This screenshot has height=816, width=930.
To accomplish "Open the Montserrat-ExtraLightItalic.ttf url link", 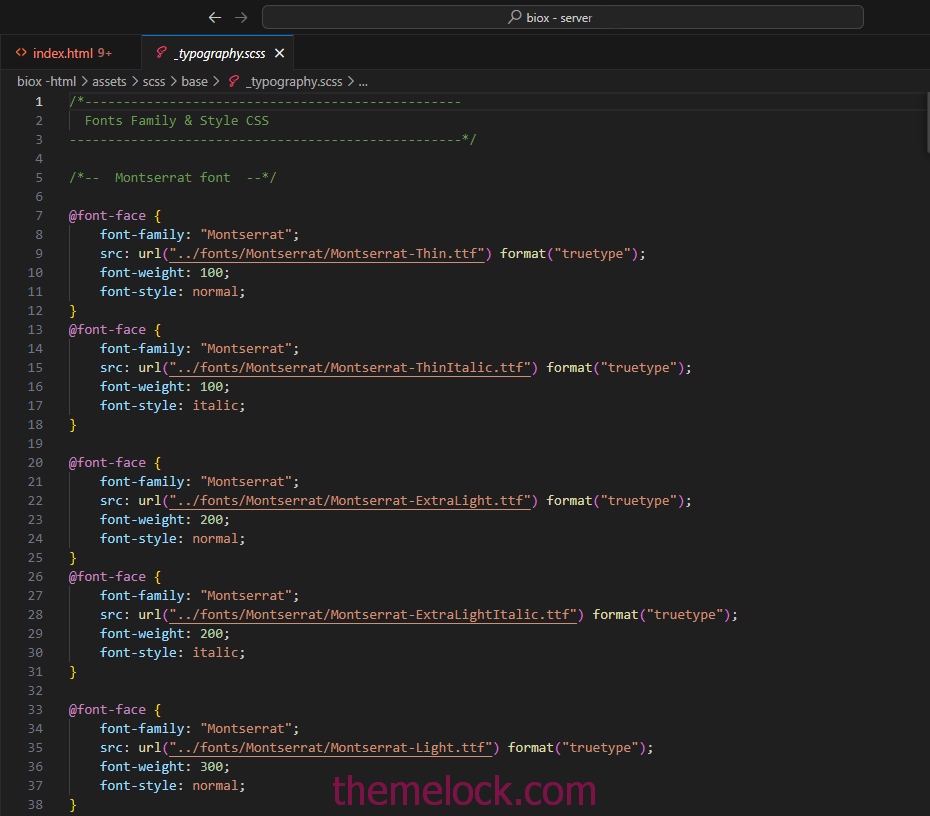I will tap(373, 615).
